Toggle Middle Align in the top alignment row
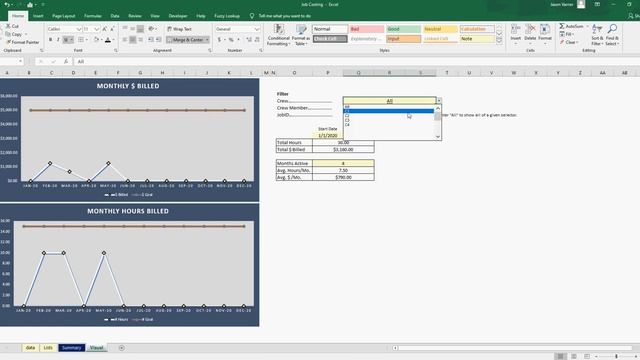 point(133,29)
